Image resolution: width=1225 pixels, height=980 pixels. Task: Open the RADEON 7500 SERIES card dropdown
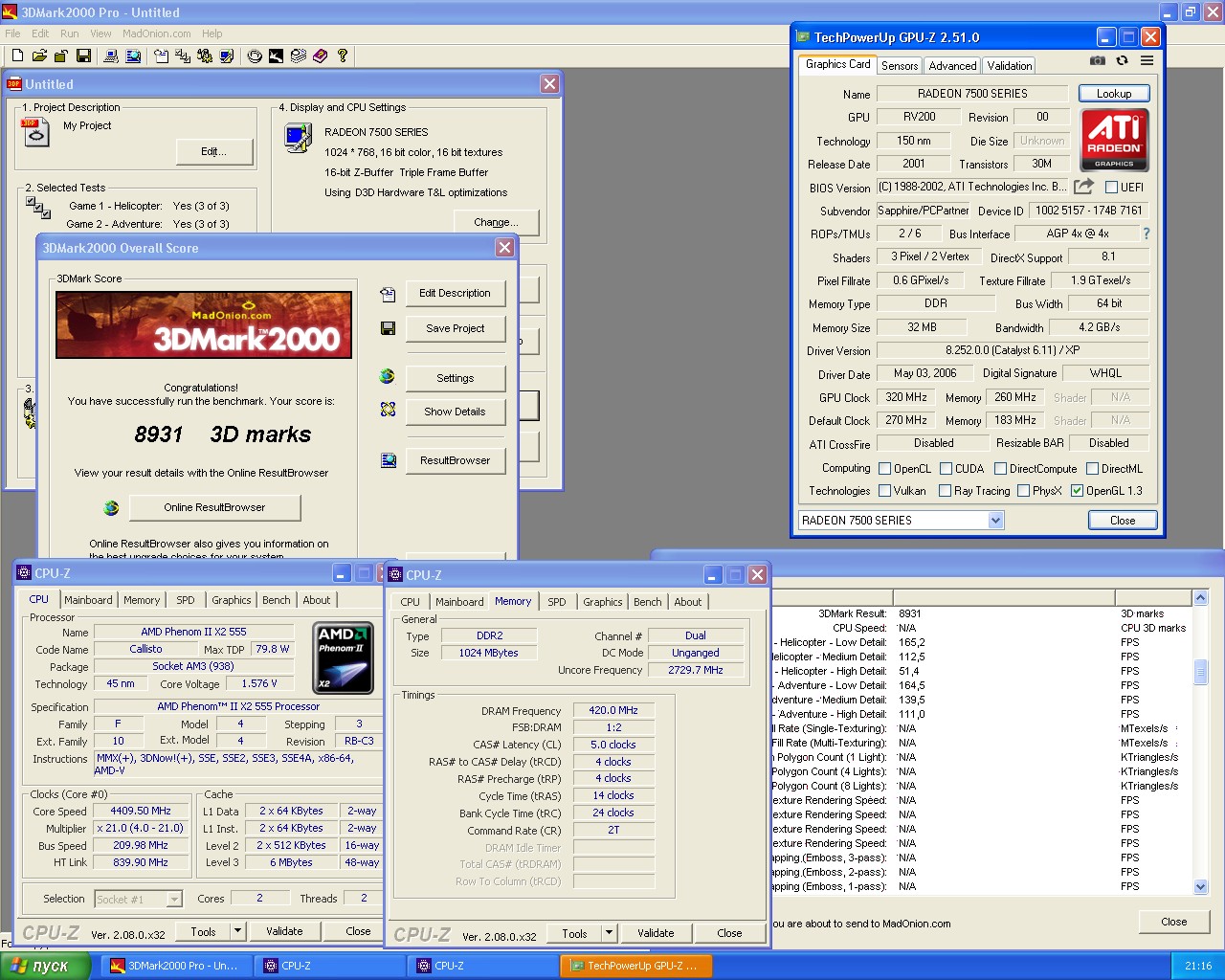(x=995, y=521)
